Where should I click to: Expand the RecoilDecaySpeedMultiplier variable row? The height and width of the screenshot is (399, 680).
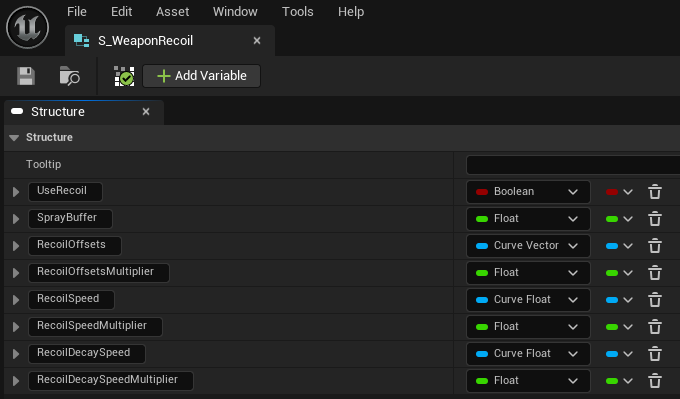[x=16, y=381]
